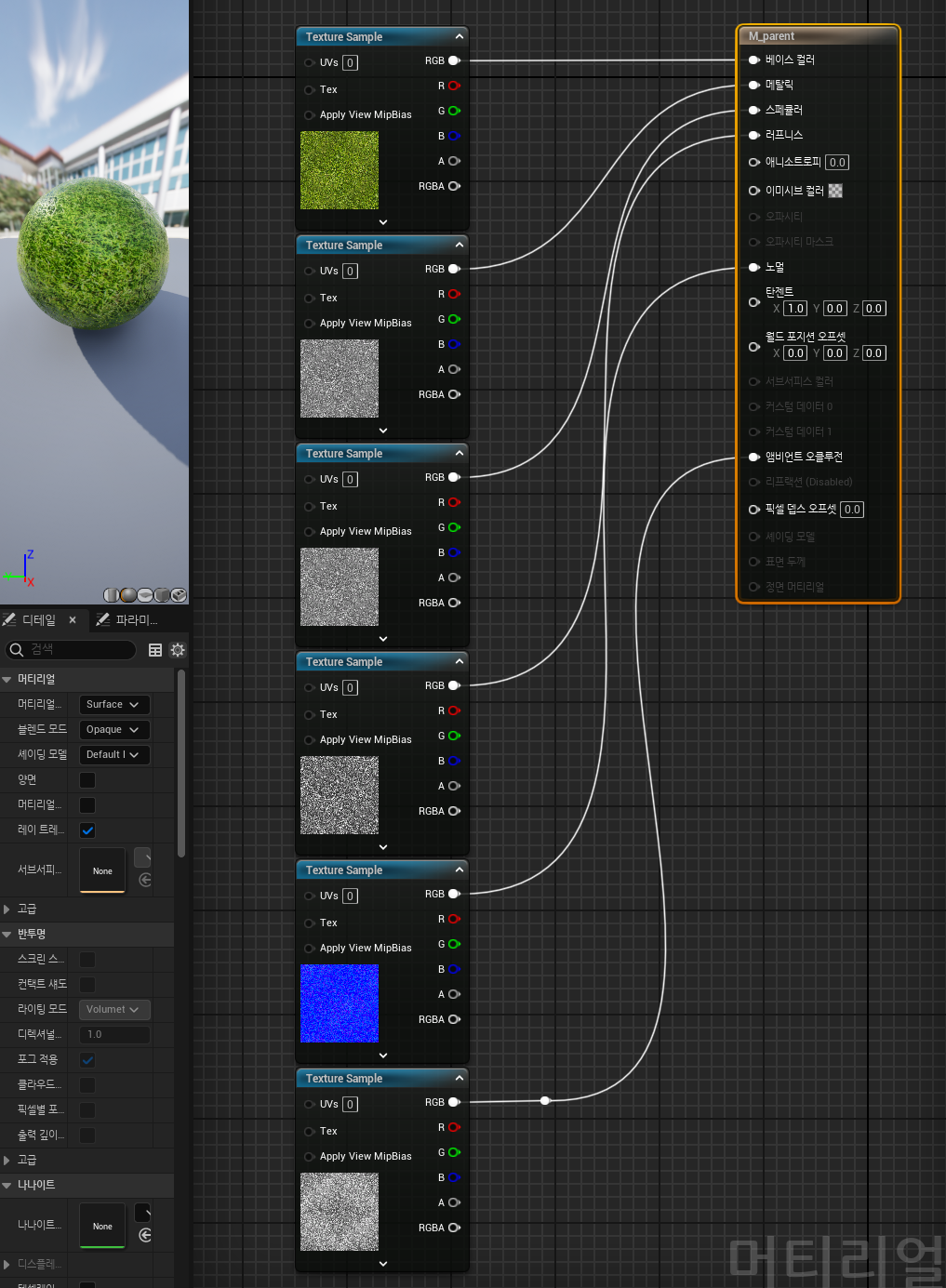Click grass texture preview on first Texture Sample
946x1288 pixels.
340,170
